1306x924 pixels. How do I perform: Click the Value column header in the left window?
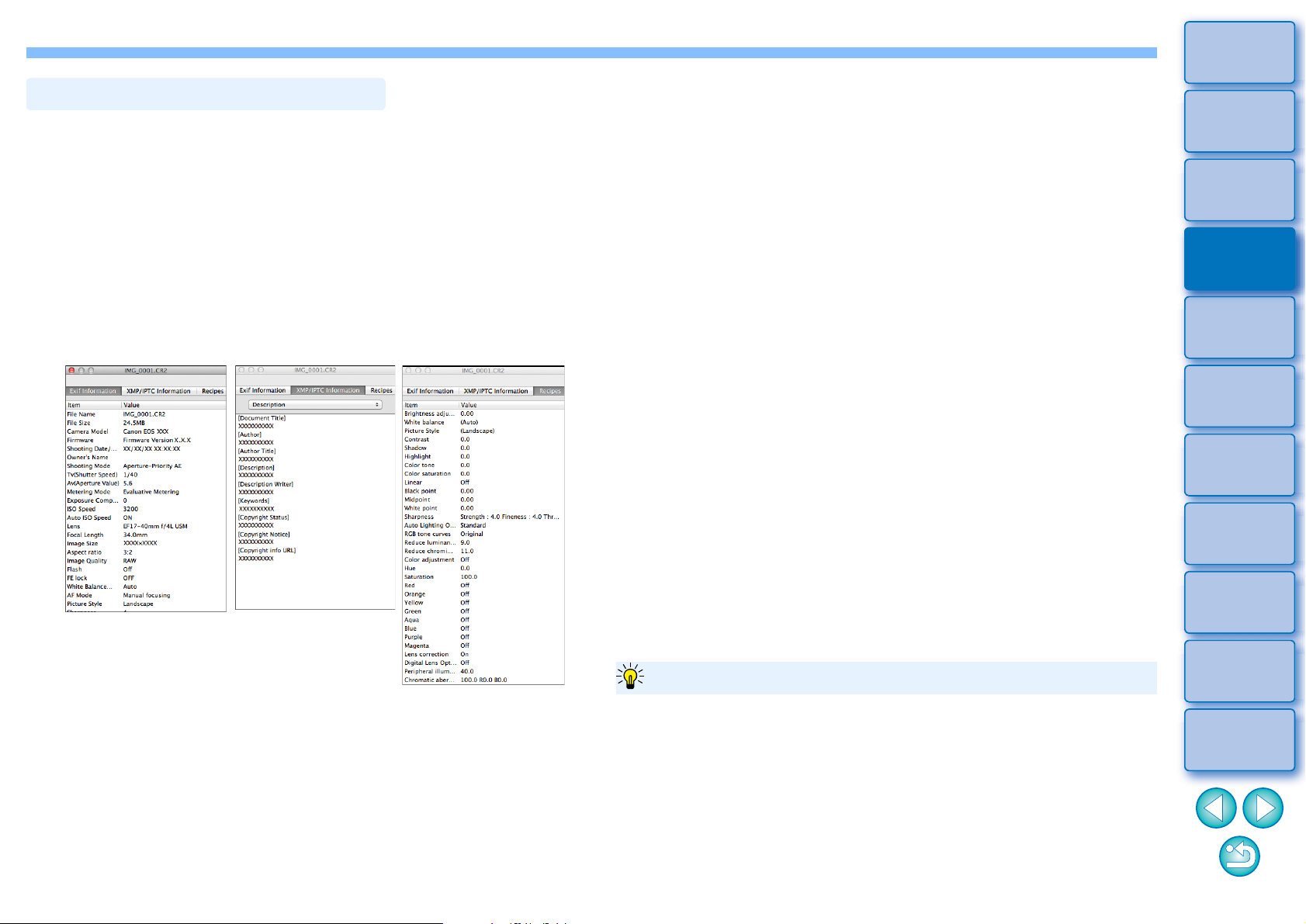[174, 405]
